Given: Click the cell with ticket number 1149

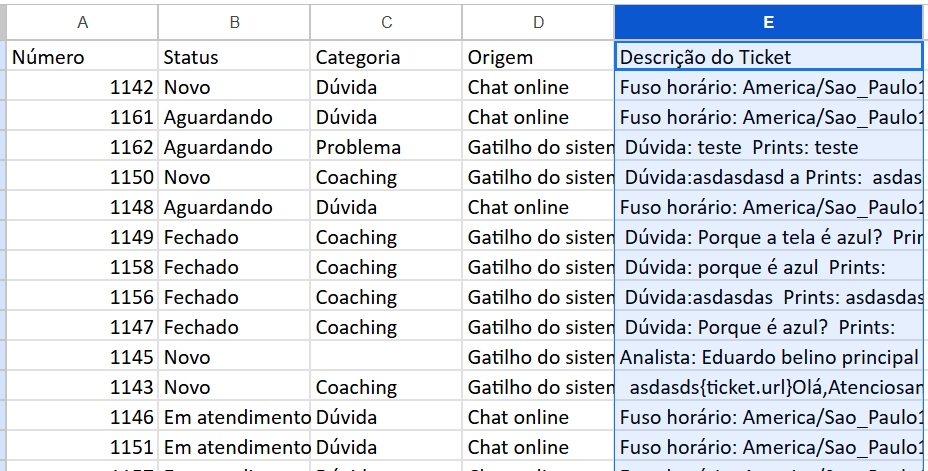Looking at the screenshot, I should [82, 237].
